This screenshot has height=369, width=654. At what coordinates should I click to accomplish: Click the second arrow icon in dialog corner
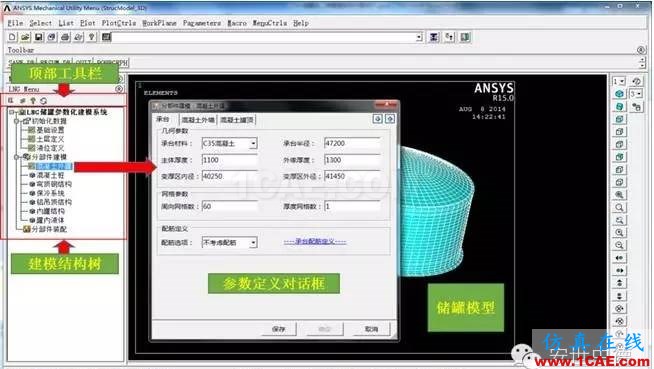click(x=390, y=119)
